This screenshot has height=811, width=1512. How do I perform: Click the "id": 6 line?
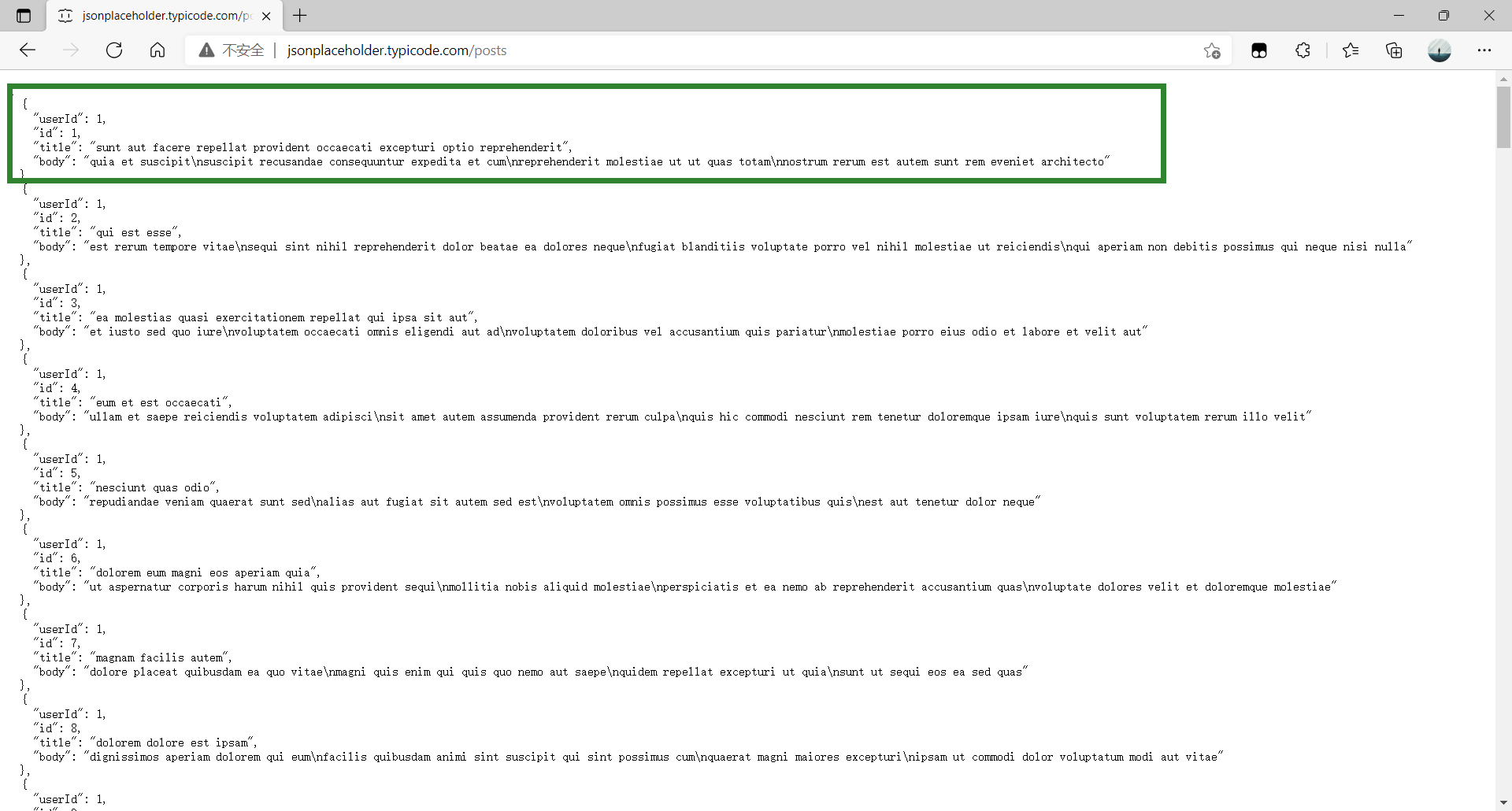point(57,558)
